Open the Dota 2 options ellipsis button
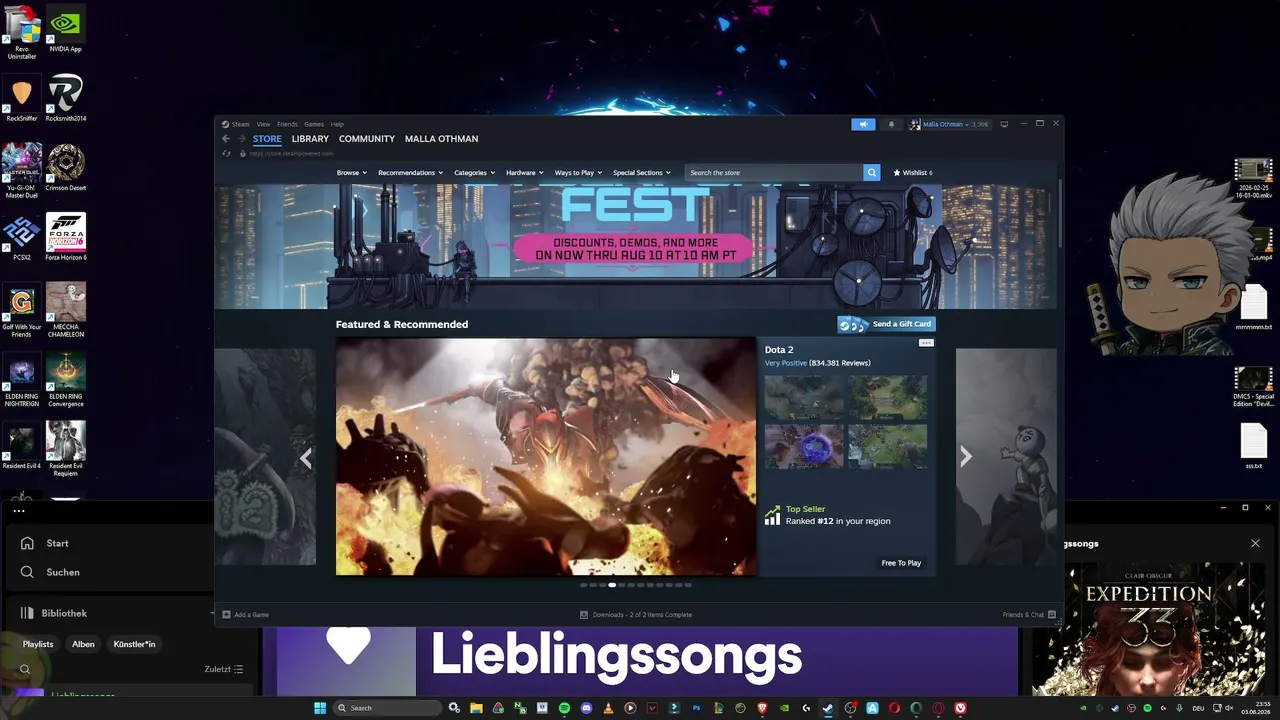This screenshot has width=1280, height=720. [926, 343]
